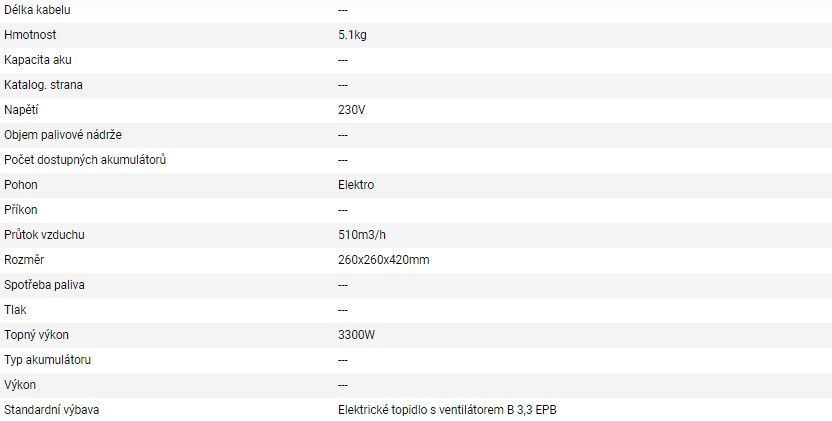
Task: Click the Standardní výbava label
Action: point(51,410)
